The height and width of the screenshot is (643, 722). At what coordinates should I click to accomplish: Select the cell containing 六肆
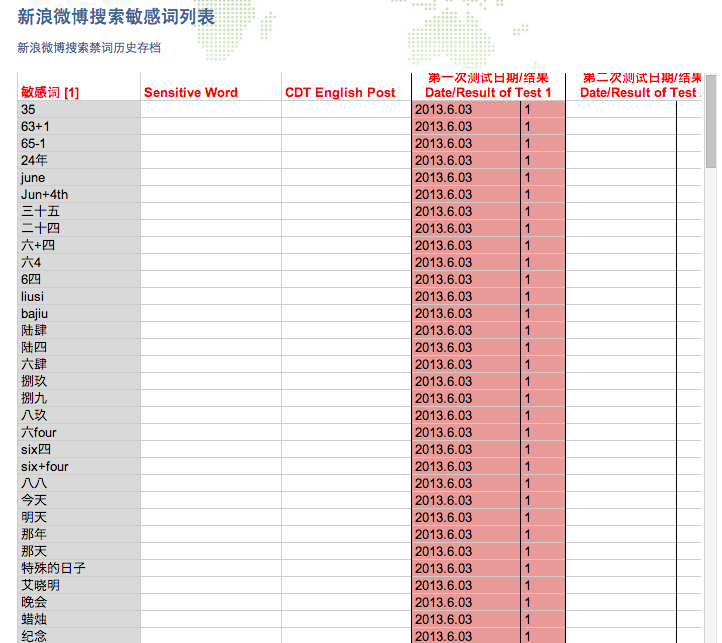[79, 365]
